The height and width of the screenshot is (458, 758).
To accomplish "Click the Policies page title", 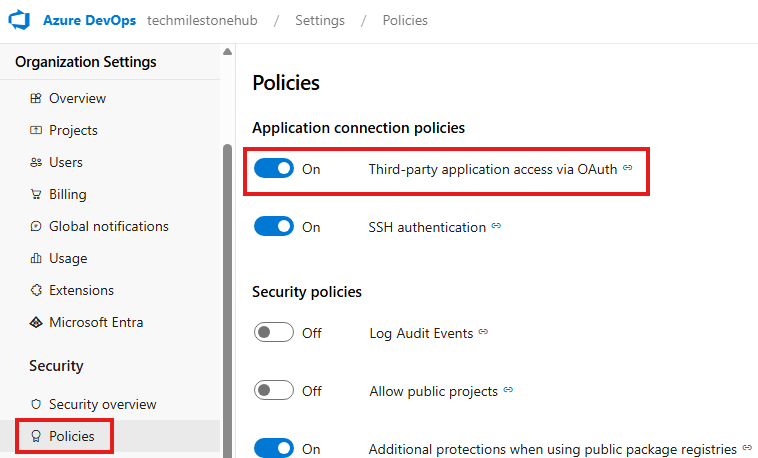I will click(286, 83).
